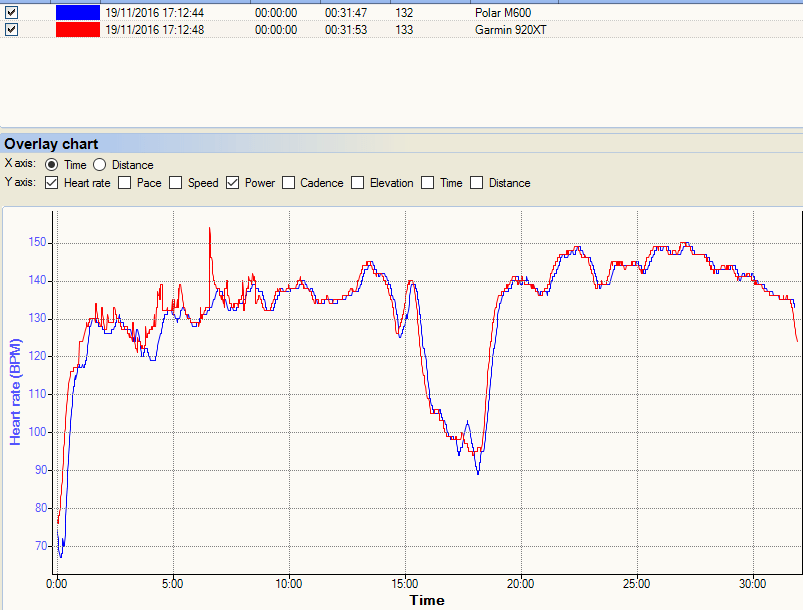Enable Elevation on the Y axis
Screen dimensions: 803x610
356,182
